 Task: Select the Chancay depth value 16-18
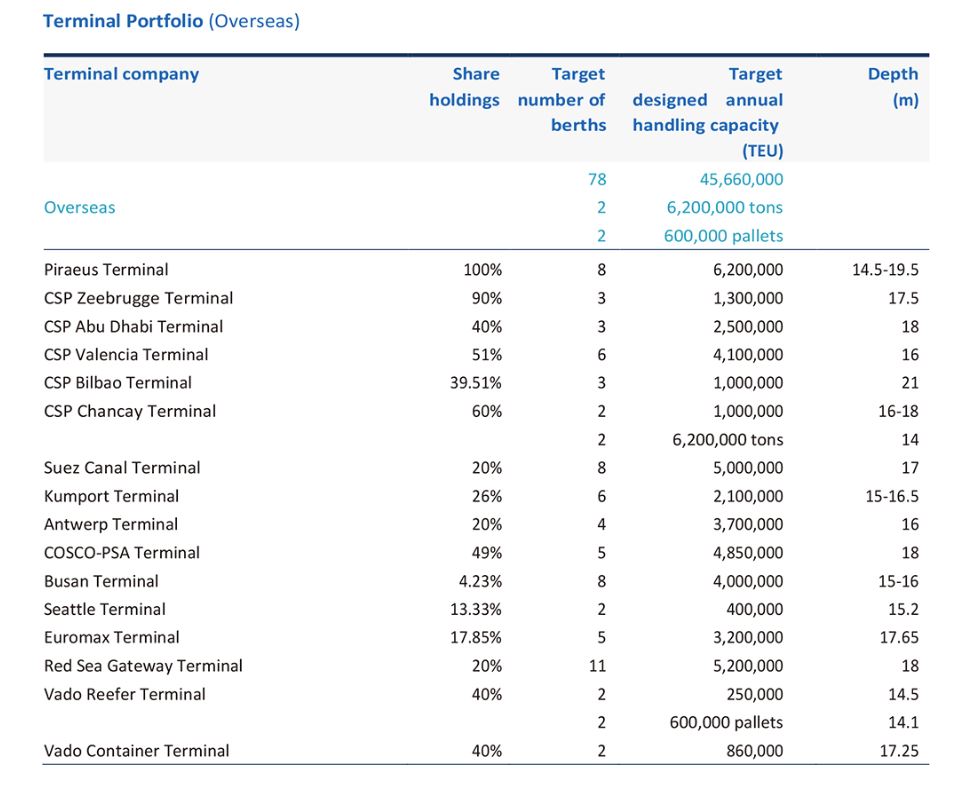click(x=898, y=411)
